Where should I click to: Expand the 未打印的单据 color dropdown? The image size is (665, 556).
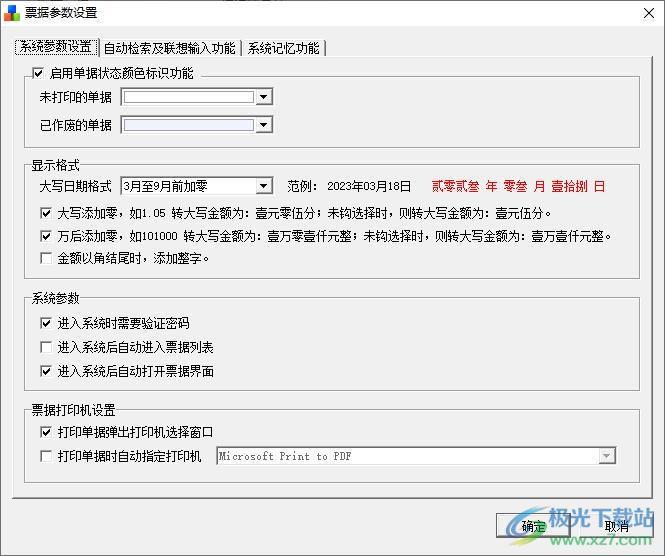click(x=264, y=97)
